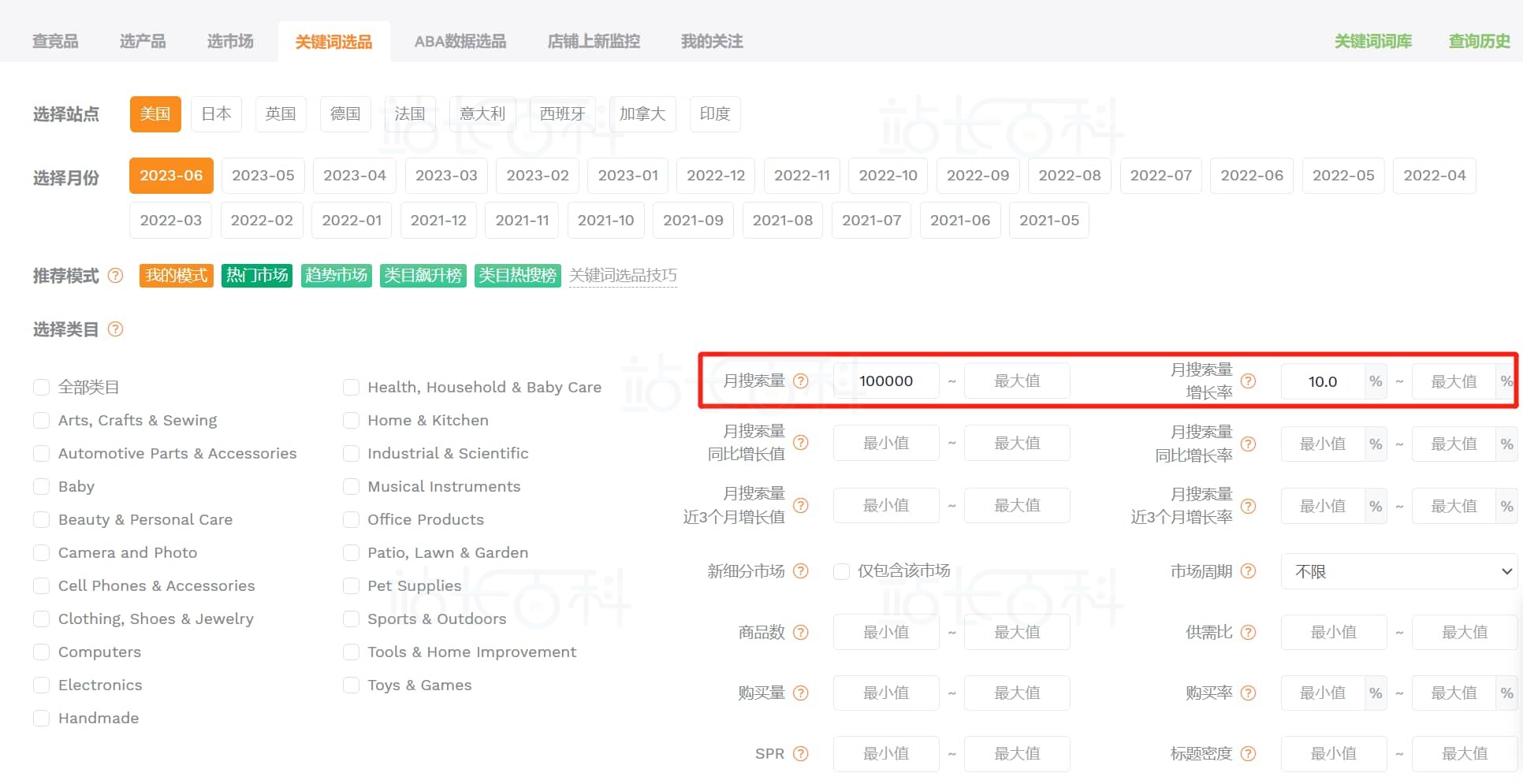Open the help icon next to SPR
The height and width of the screenshot is (784, 1523).
pyautogui.click(x=801, y=753)
